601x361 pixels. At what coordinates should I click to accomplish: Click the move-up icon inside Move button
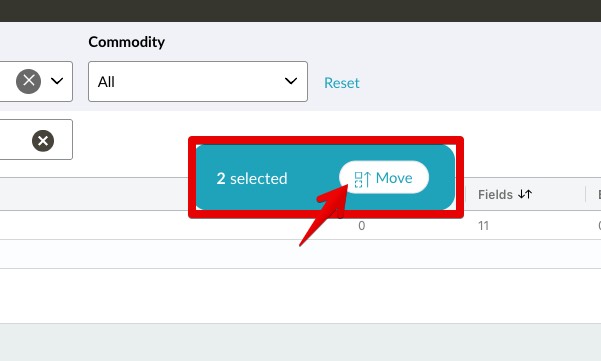(362, 179)
